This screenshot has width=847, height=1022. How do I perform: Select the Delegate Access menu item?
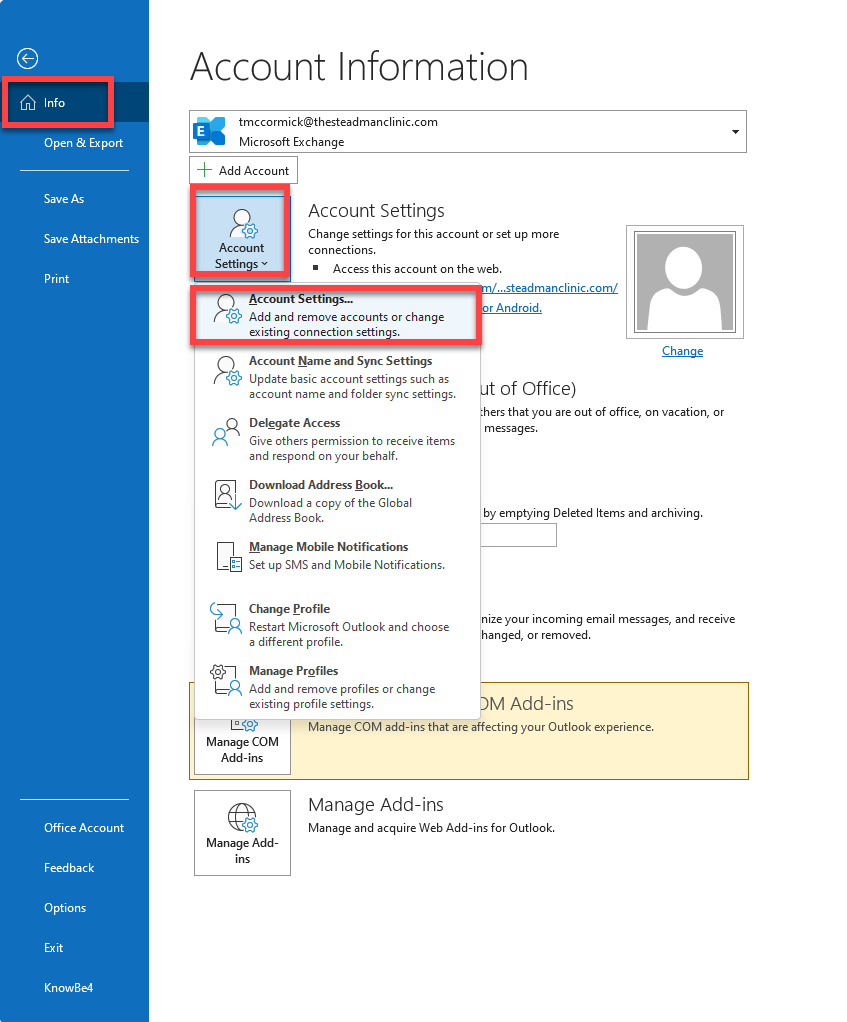336,439
